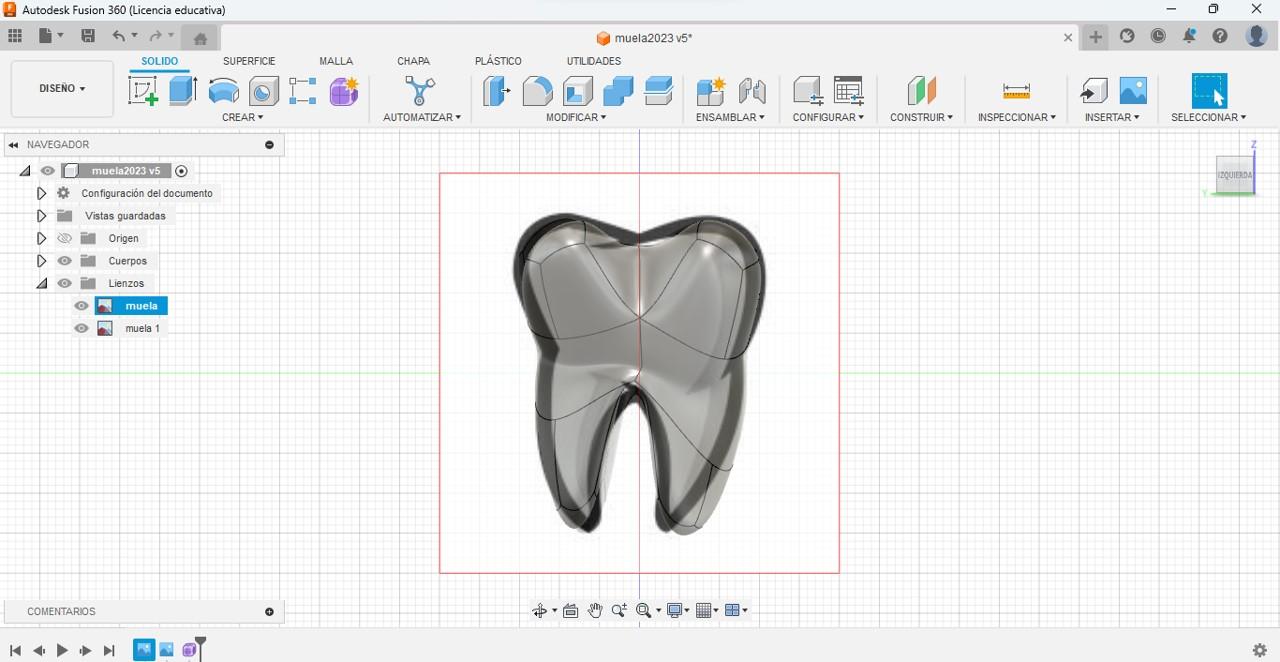
Task: Open the CREAR dropdown menu
Action: pos(243,117)
